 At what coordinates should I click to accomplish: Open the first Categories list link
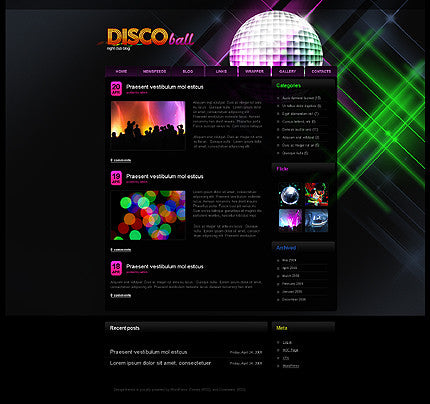click(301, 98)
